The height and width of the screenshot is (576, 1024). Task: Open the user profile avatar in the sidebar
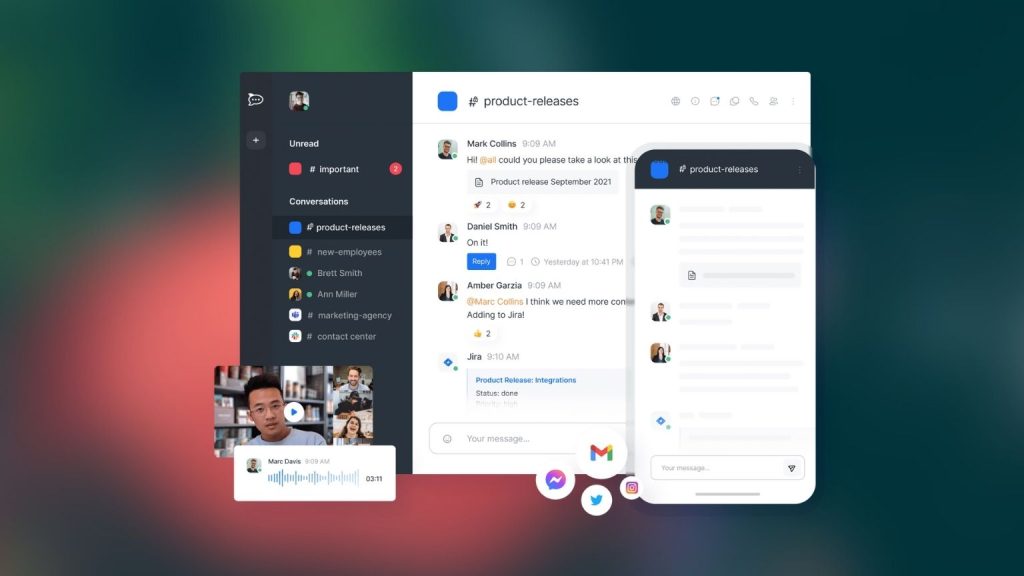click(x=299, y=101)
